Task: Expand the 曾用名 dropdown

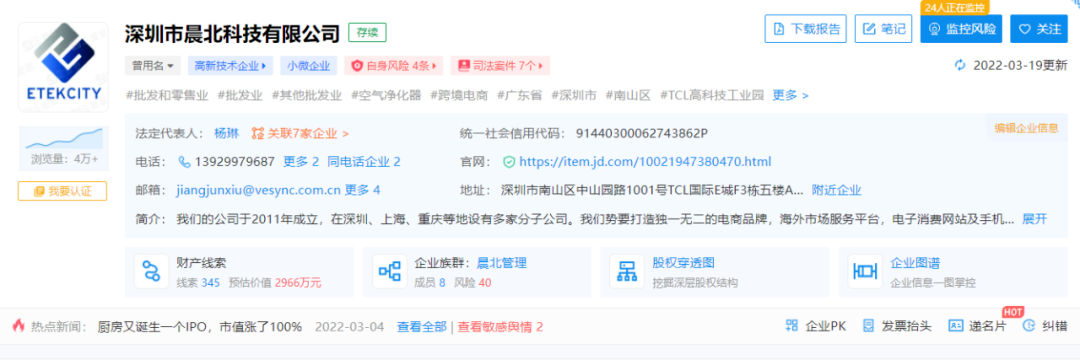Action: click(153, 66)
